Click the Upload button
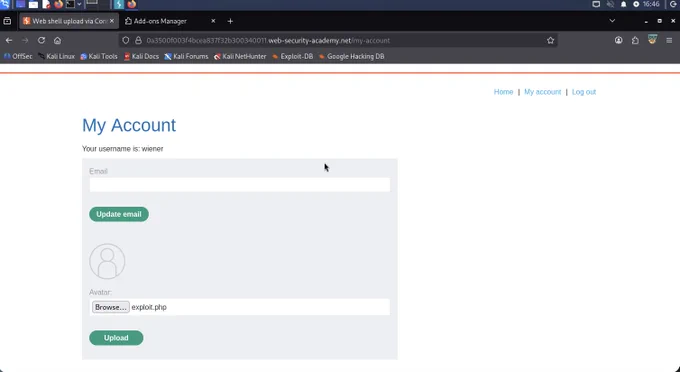This screenshot has height=372, width=680. [116, 338]
